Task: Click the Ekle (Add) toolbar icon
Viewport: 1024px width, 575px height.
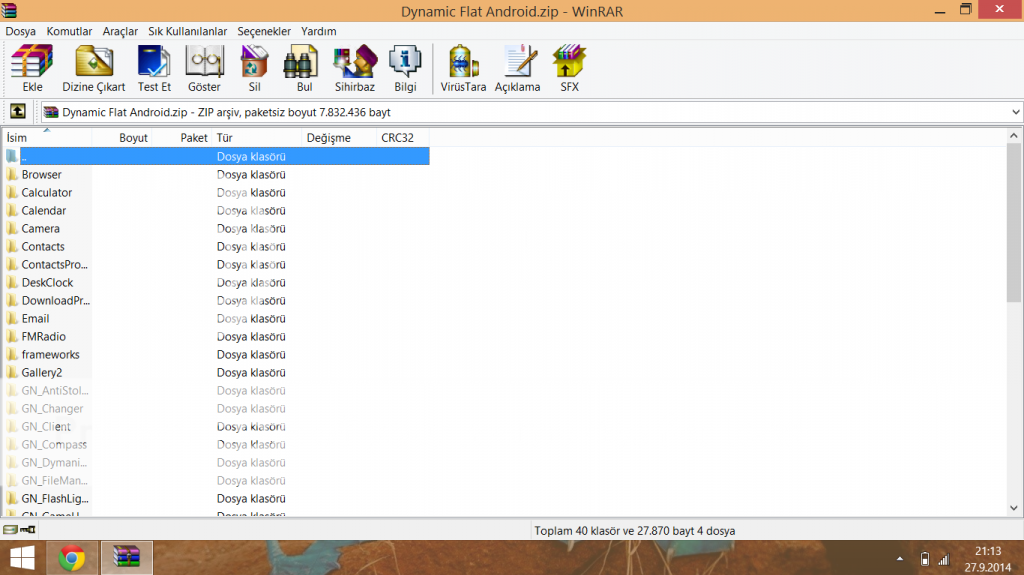Action: click(32, 68)
